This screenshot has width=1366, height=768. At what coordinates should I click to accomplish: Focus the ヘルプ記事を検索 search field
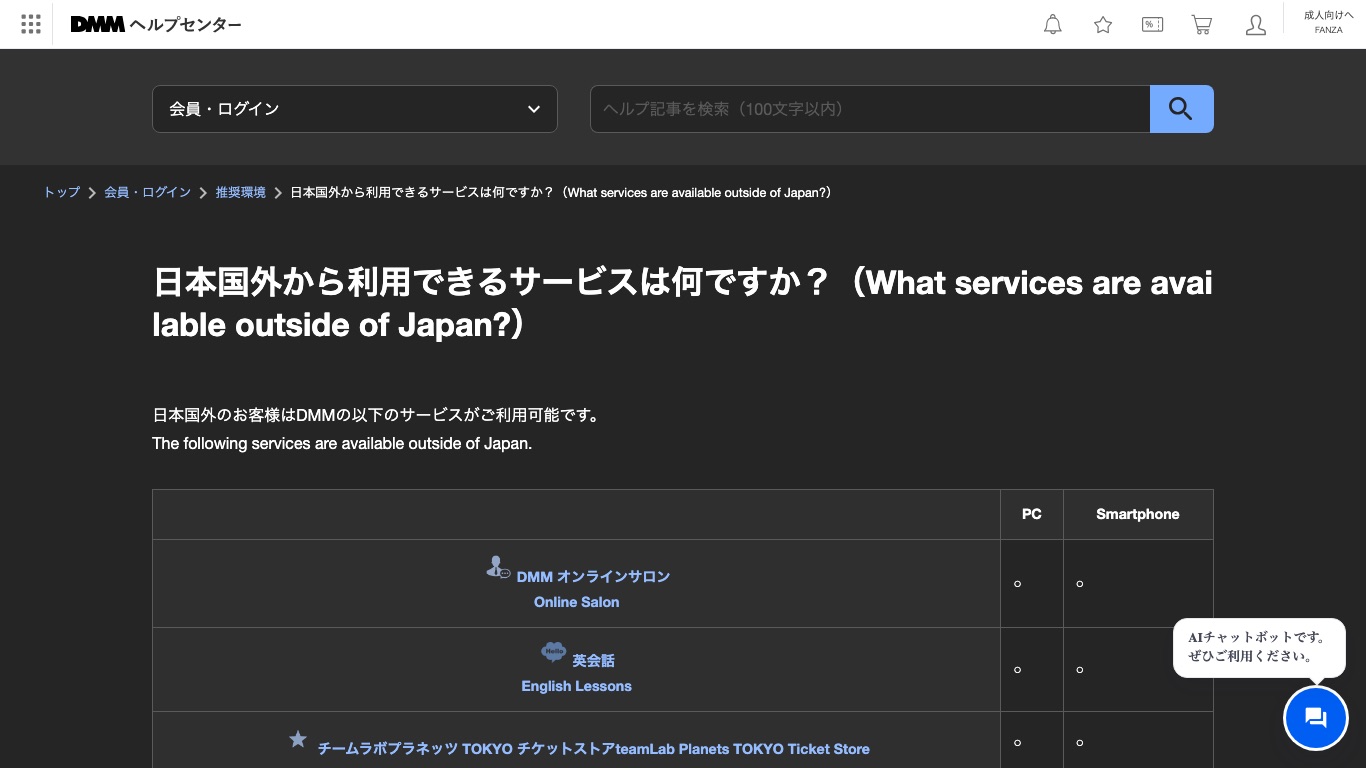pyautogui.click(x=870, y=109)
